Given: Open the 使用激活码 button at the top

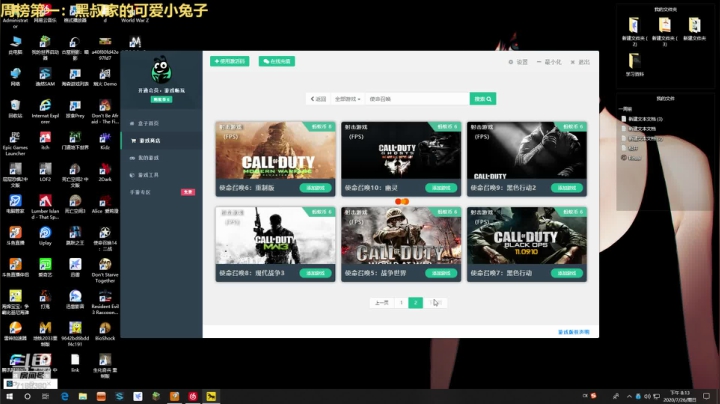Looking at the screenshot, I should click(x=230, y=61).
